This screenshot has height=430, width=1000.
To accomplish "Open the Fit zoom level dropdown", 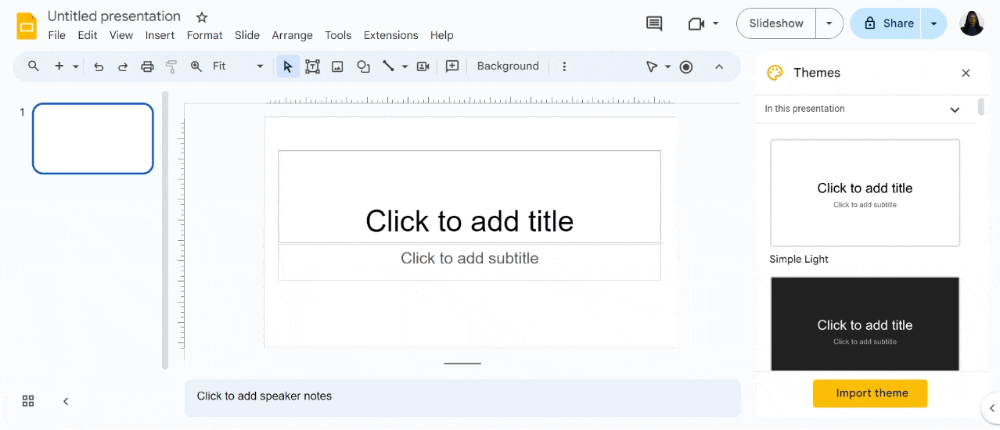I will (238, 66).
